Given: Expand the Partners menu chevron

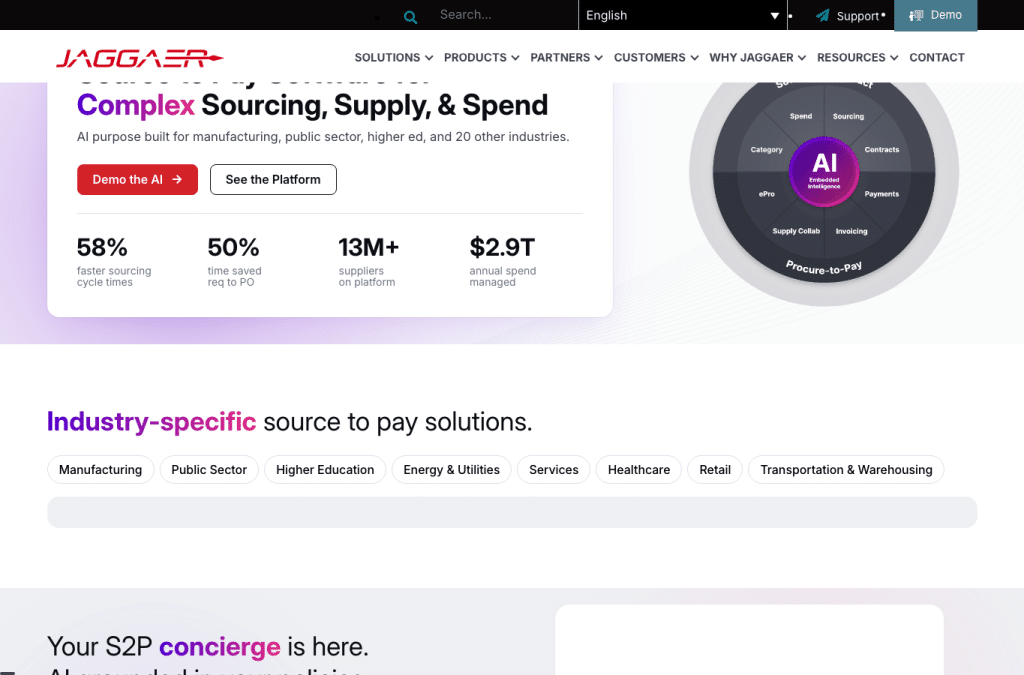Looking at the screenshot, I should point(598,58).
